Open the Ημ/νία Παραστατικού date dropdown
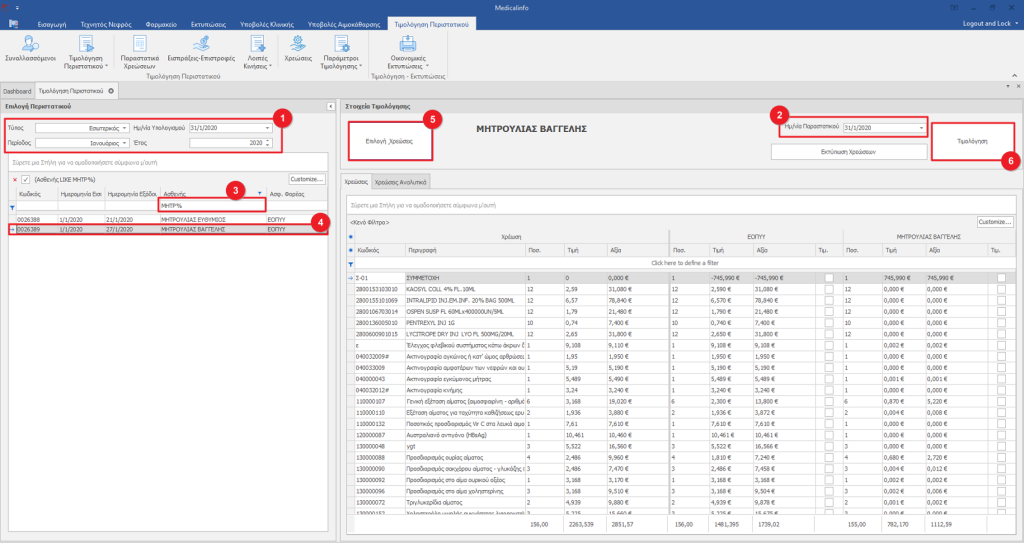 point(921,128)
